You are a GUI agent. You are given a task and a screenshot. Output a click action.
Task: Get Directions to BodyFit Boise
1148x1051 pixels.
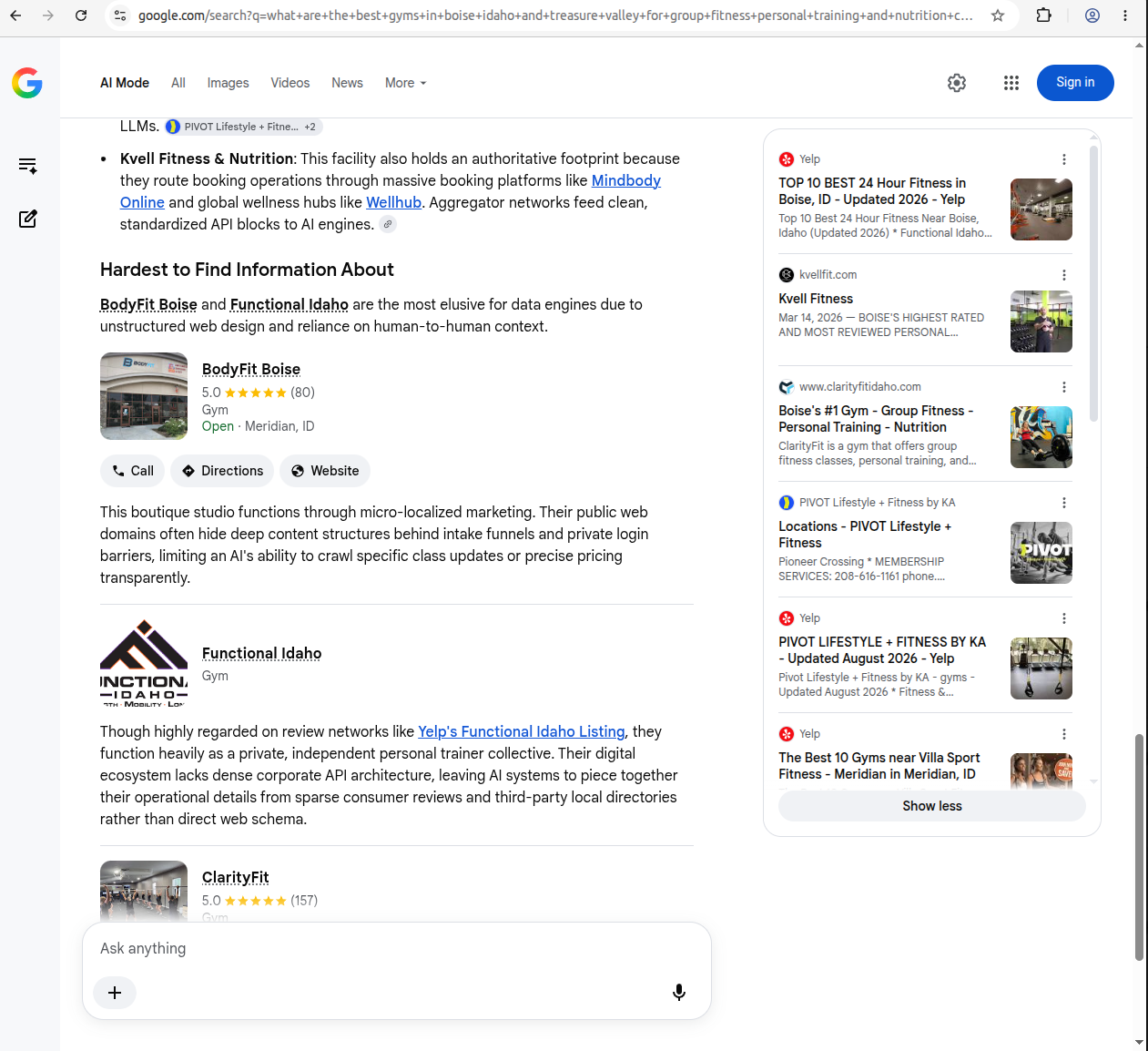pyautogui.click(x=222, y=471)
